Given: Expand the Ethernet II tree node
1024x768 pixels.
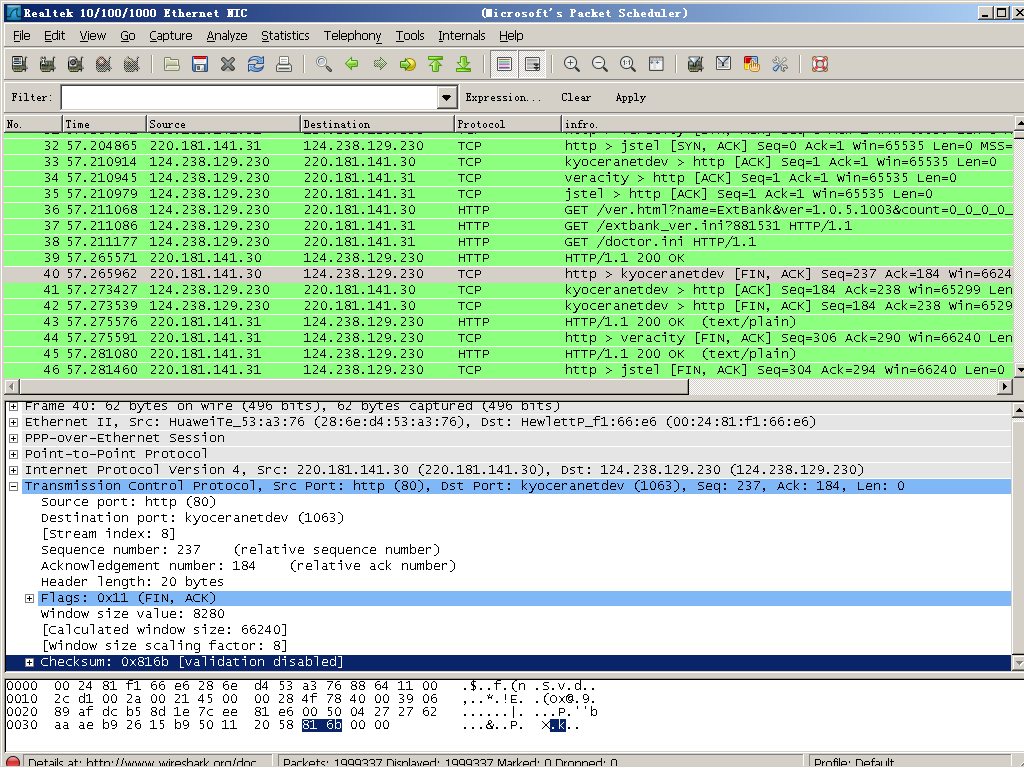Looking at the screenshot, I should [x=13, y=422].
